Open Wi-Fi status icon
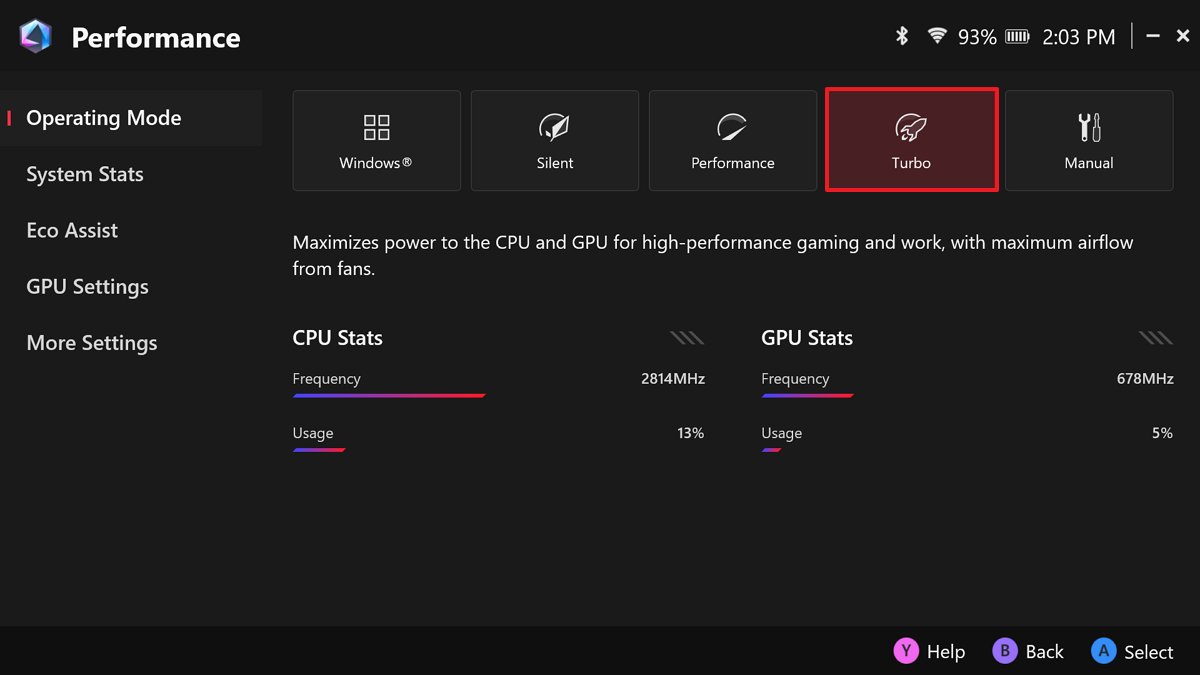The height and width of the screenshot is (675, 1200). coord(937,37)
